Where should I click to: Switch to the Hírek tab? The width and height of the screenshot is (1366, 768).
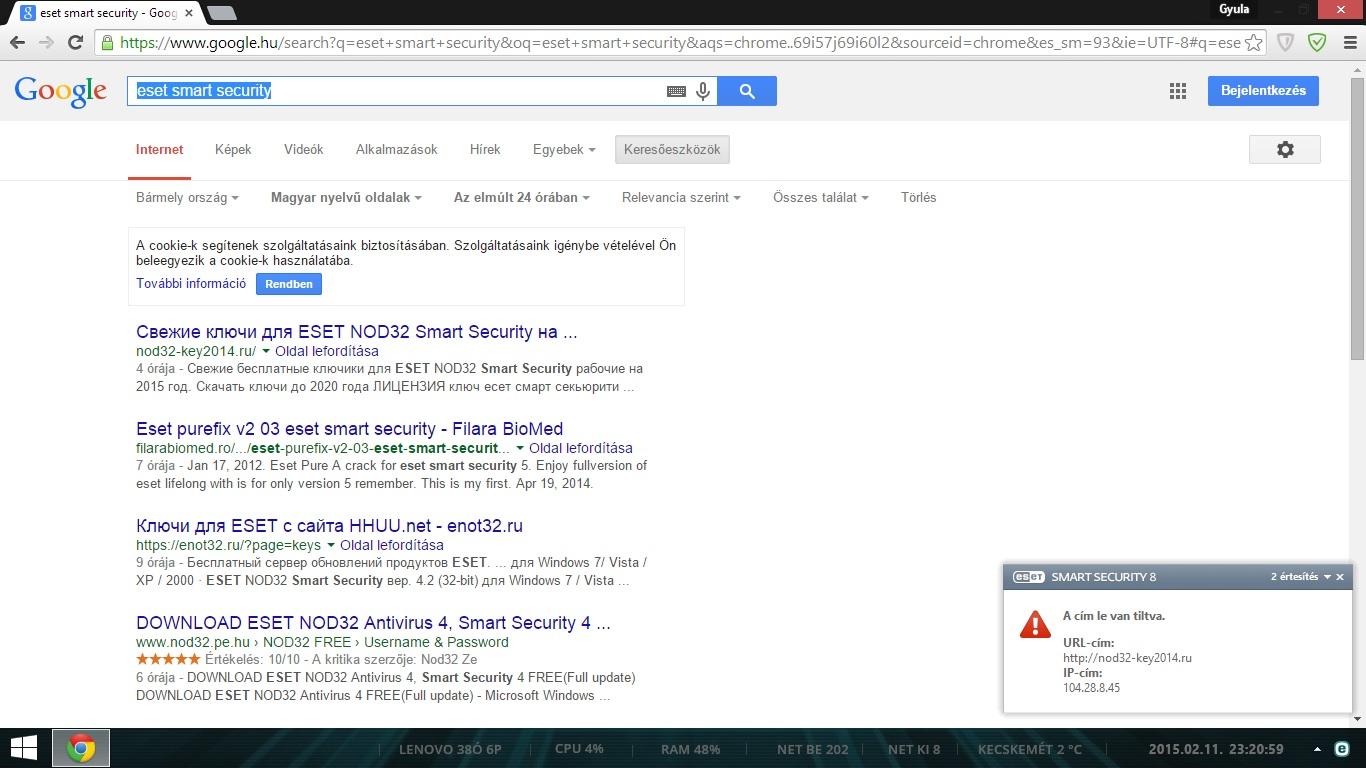485,149
